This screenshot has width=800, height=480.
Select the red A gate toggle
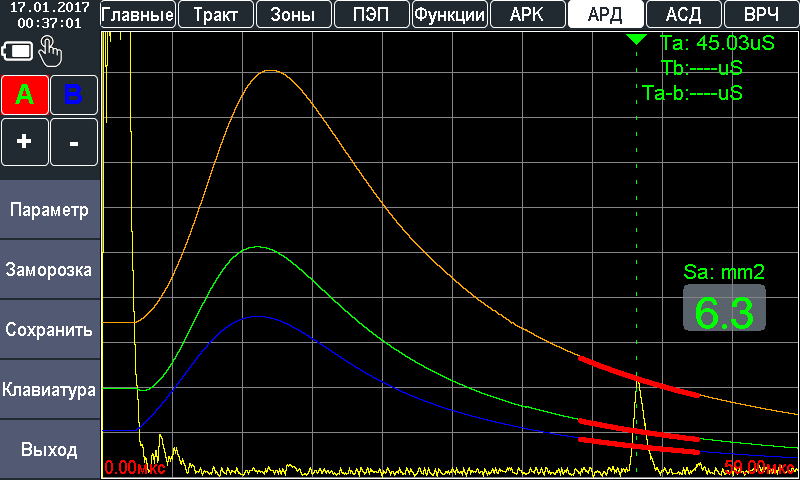click(x=25, y=95)
